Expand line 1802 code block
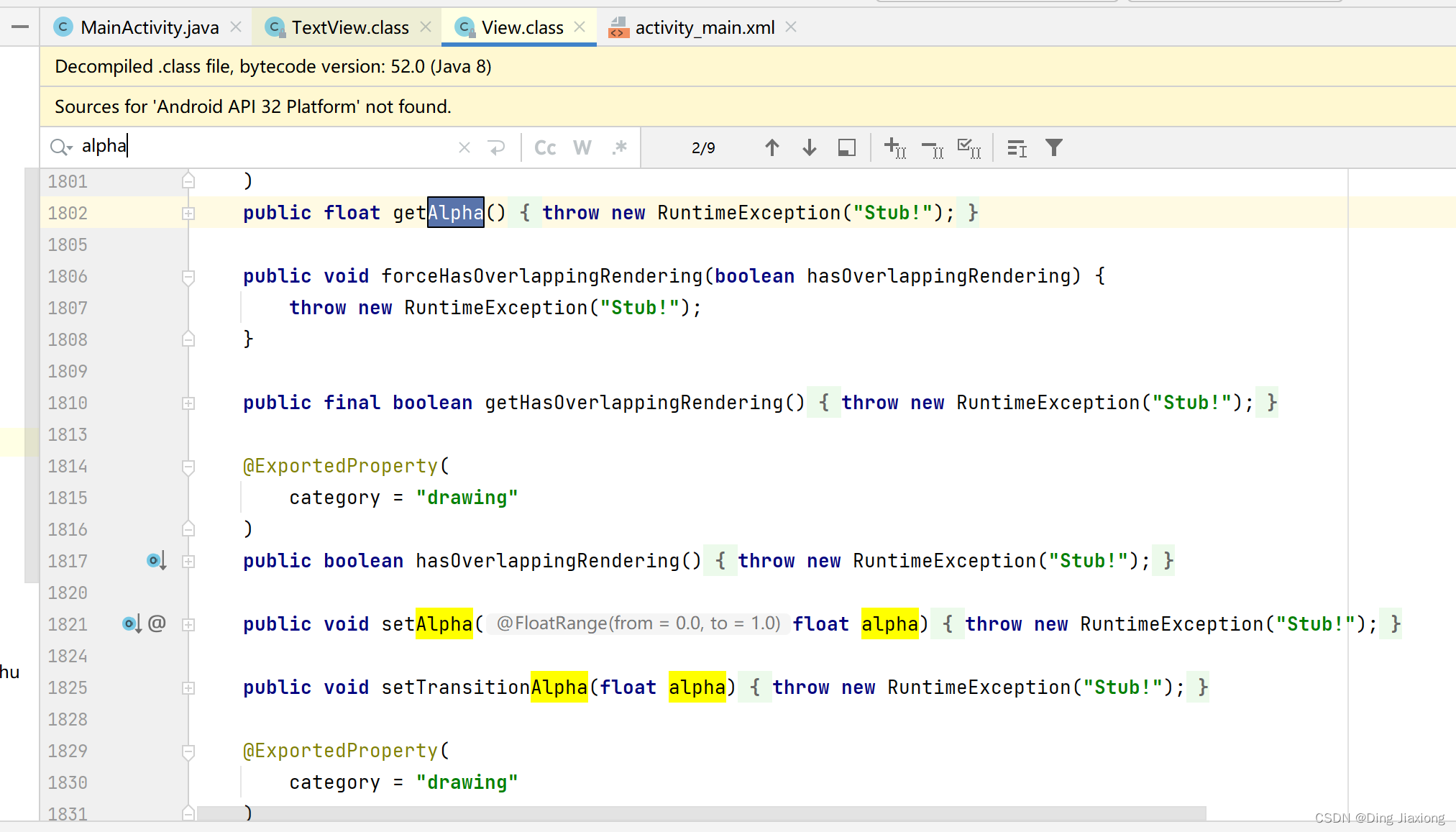This screenshot has height=832, width=1456. click(189, 213)
